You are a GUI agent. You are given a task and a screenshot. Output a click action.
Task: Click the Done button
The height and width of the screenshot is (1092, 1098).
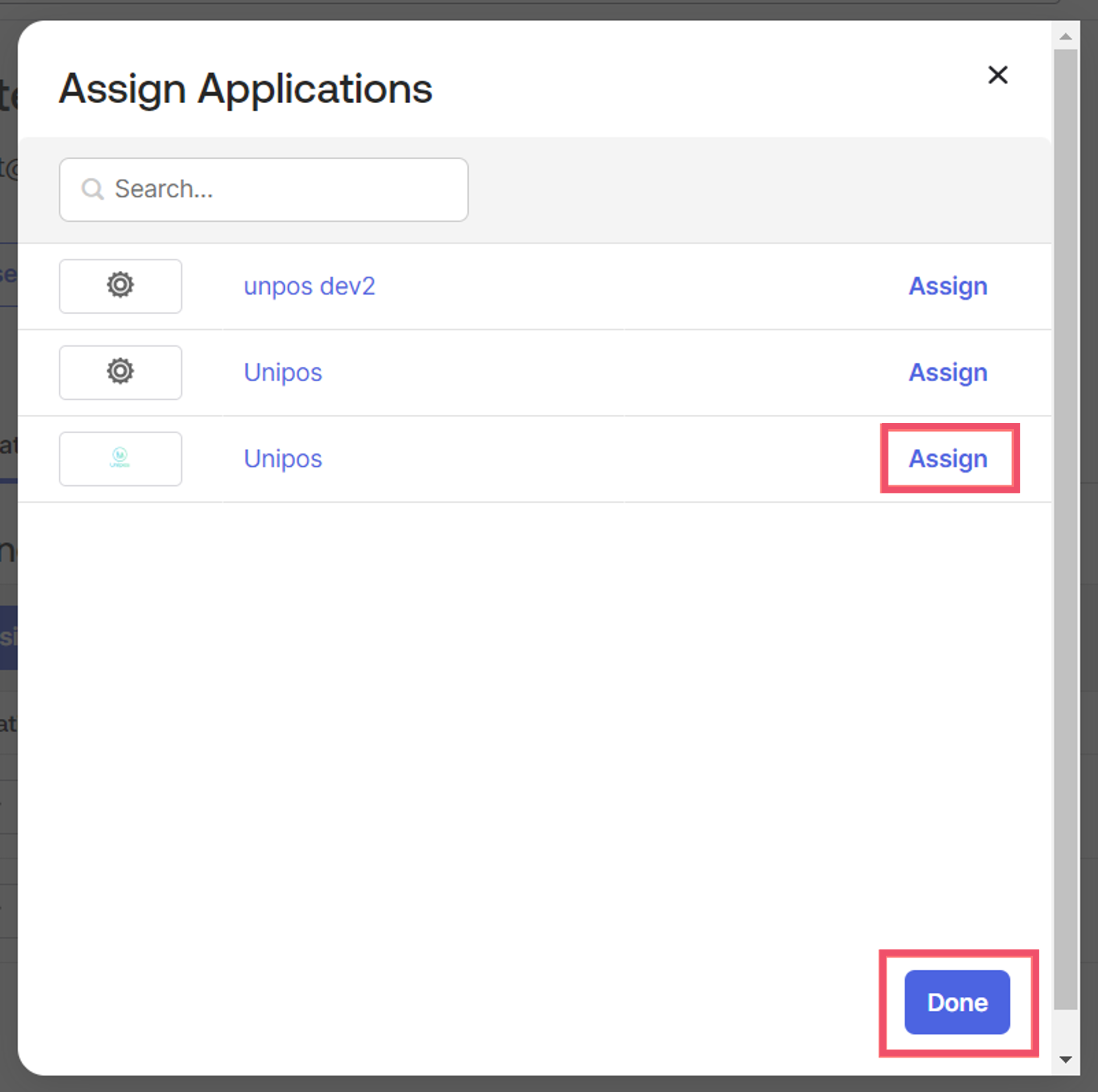tap(957, 1002)
